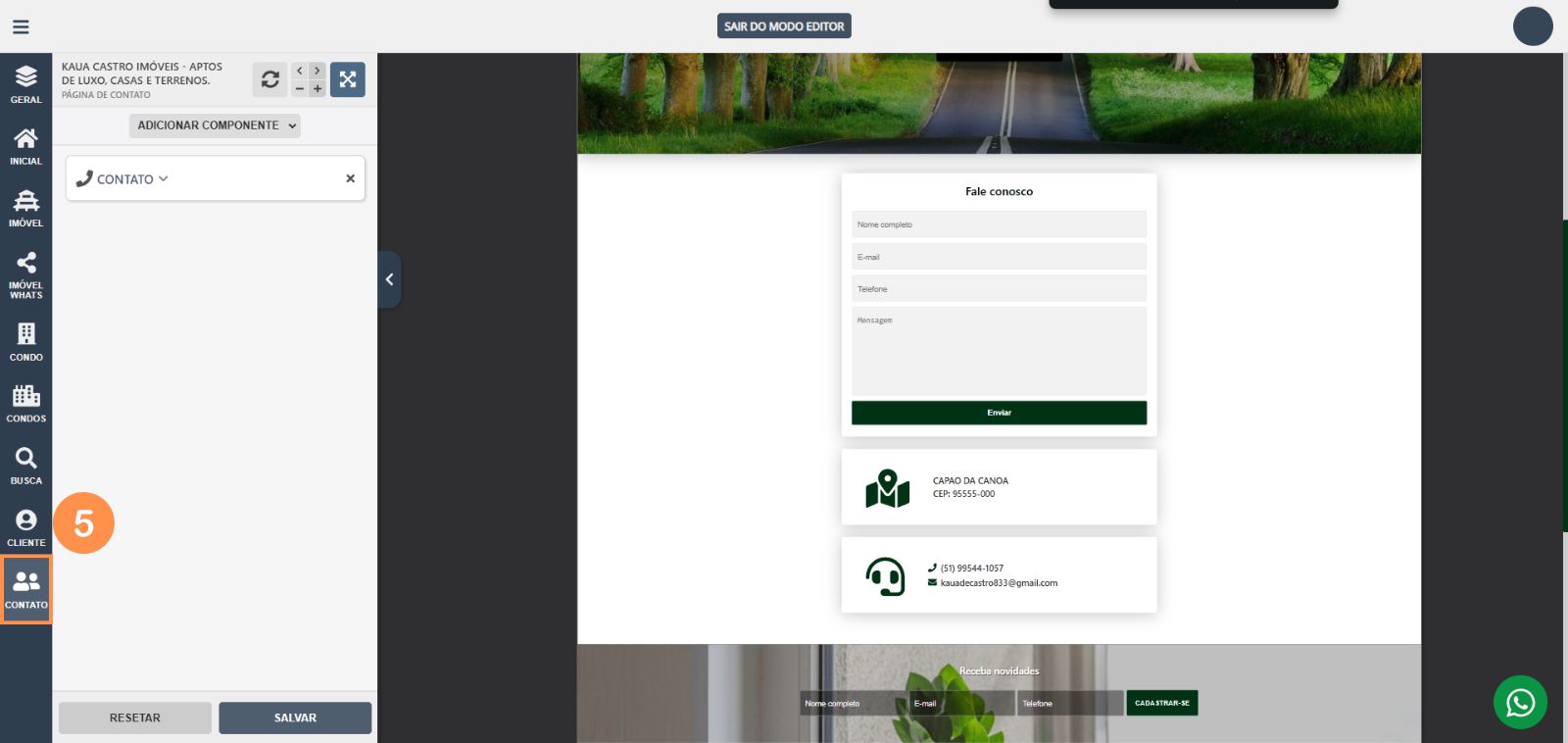Switch to the Imóvel tab in sidebar
The width and height of the screenshot is (1568, 743).
tap(26, 208)
